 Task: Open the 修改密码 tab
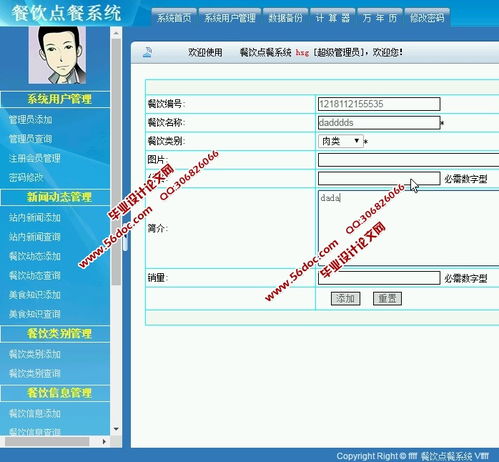[427, 18]
